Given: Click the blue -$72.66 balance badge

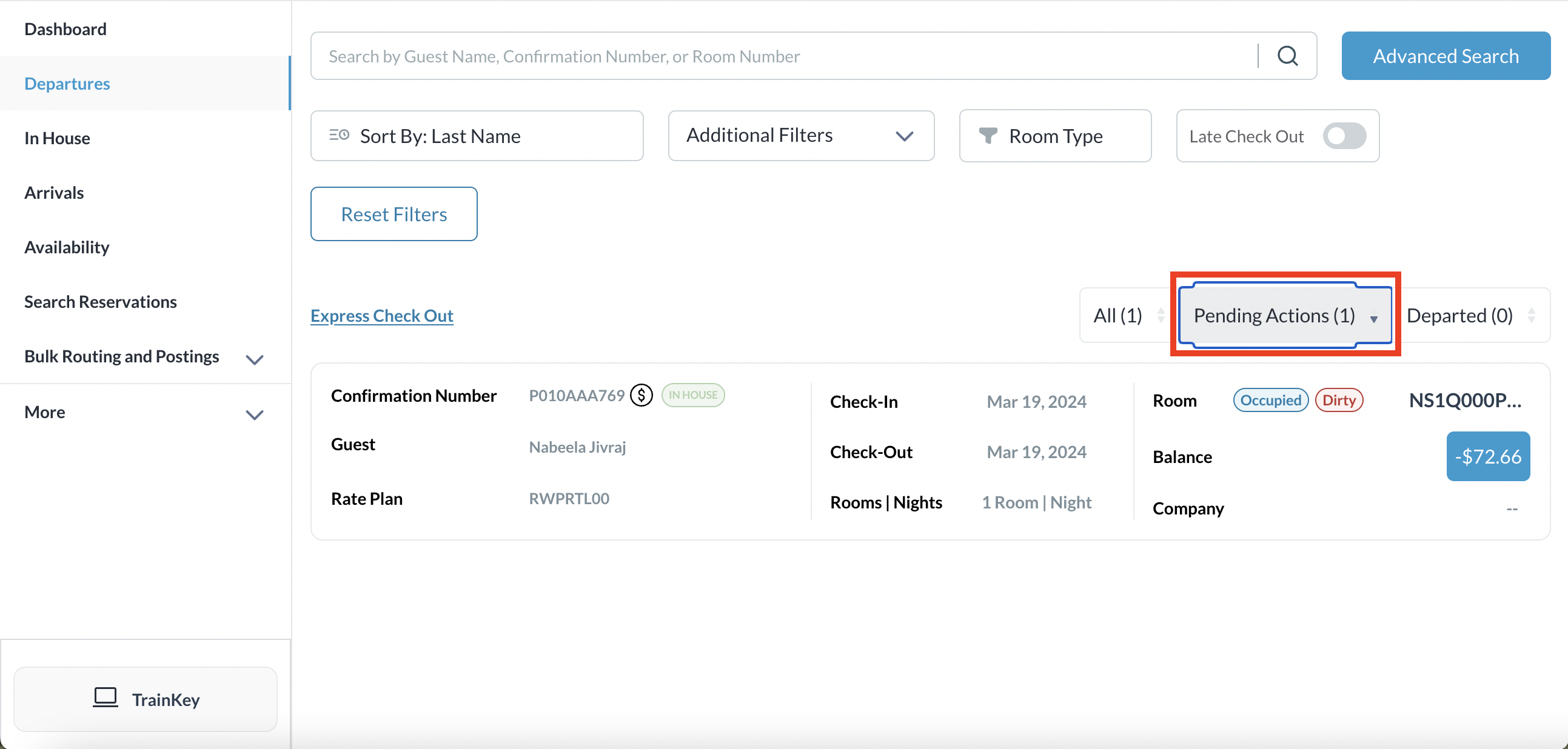Looking at the screenshot, I should pos(1487,456).
